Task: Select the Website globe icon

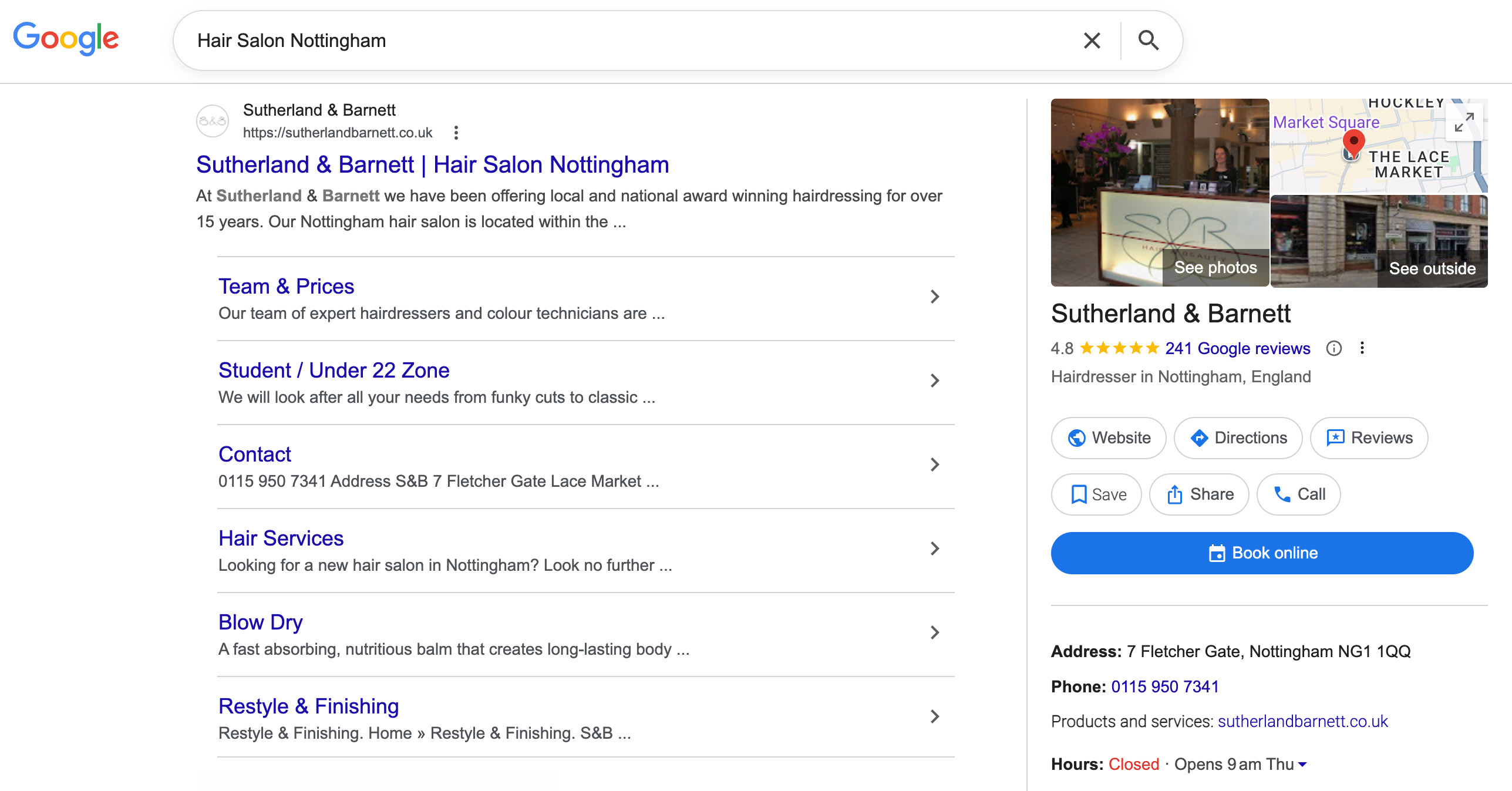Action: point(1078,438)
